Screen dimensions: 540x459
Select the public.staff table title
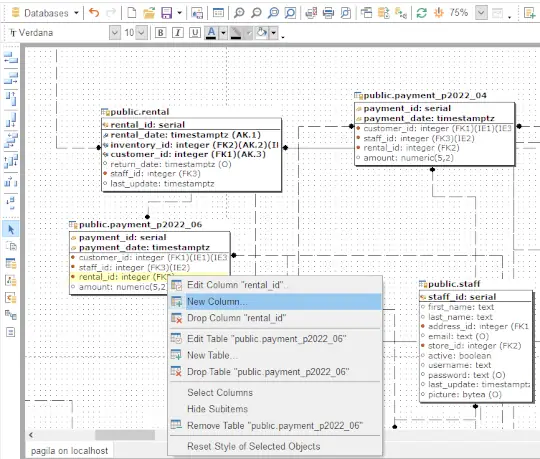tap(454, 284)
